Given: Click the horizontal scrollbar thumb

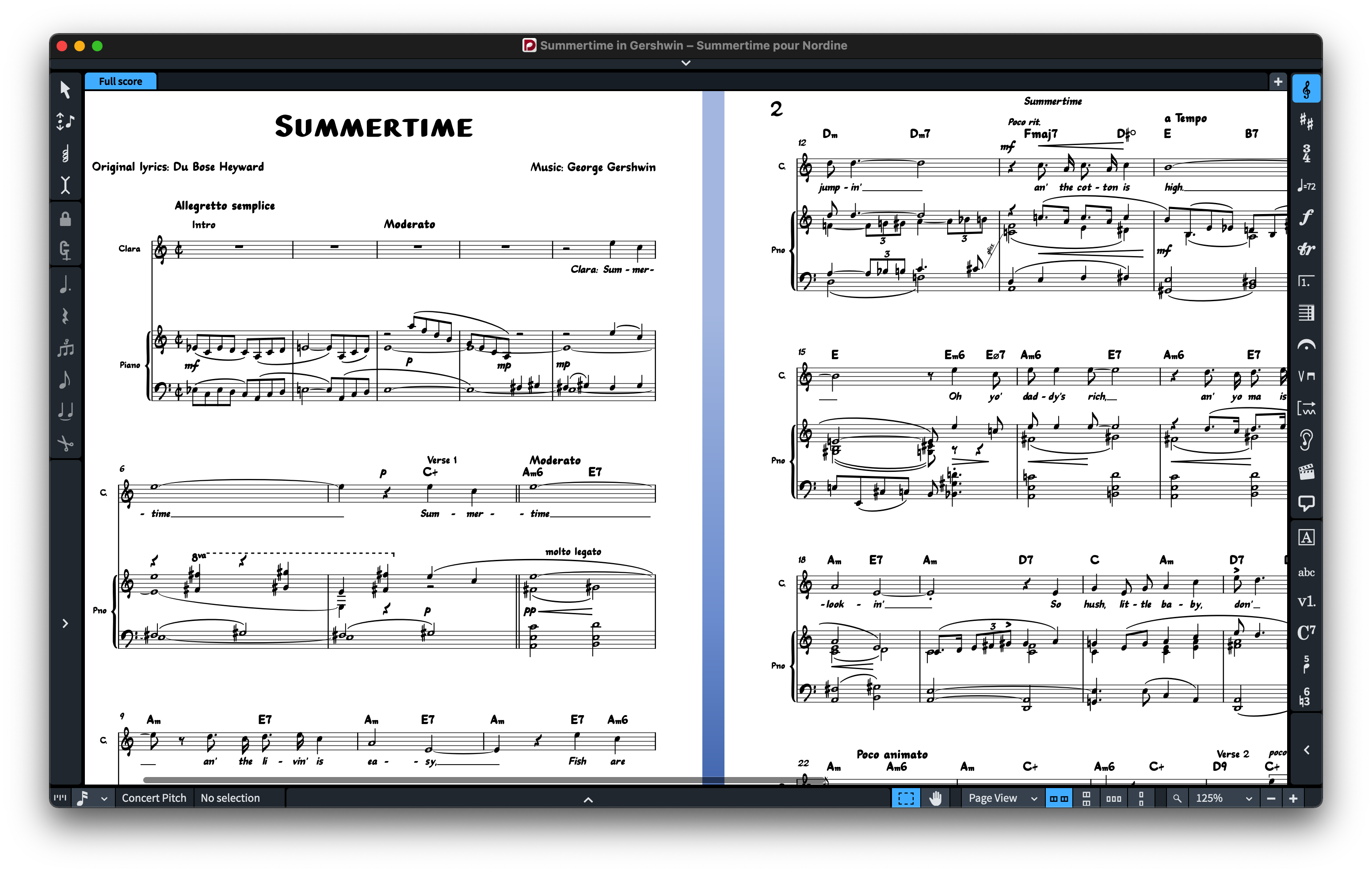Looking at the screenshot, I should click(484, 780).
